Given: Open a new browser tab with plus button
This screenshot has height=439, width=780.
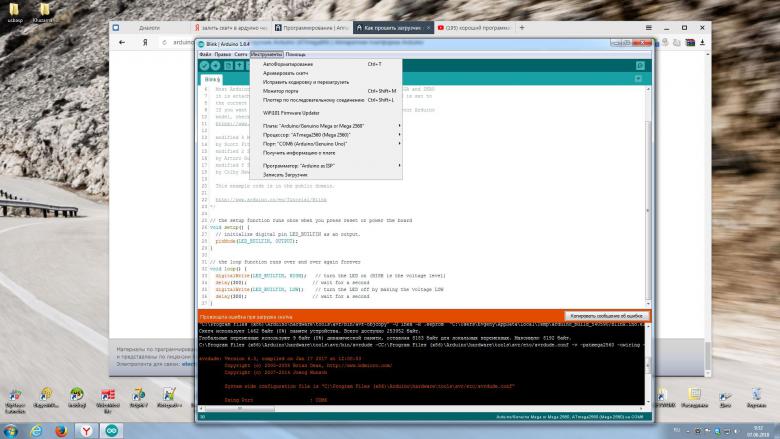Looking at the screenshot, I should [522, 28].
